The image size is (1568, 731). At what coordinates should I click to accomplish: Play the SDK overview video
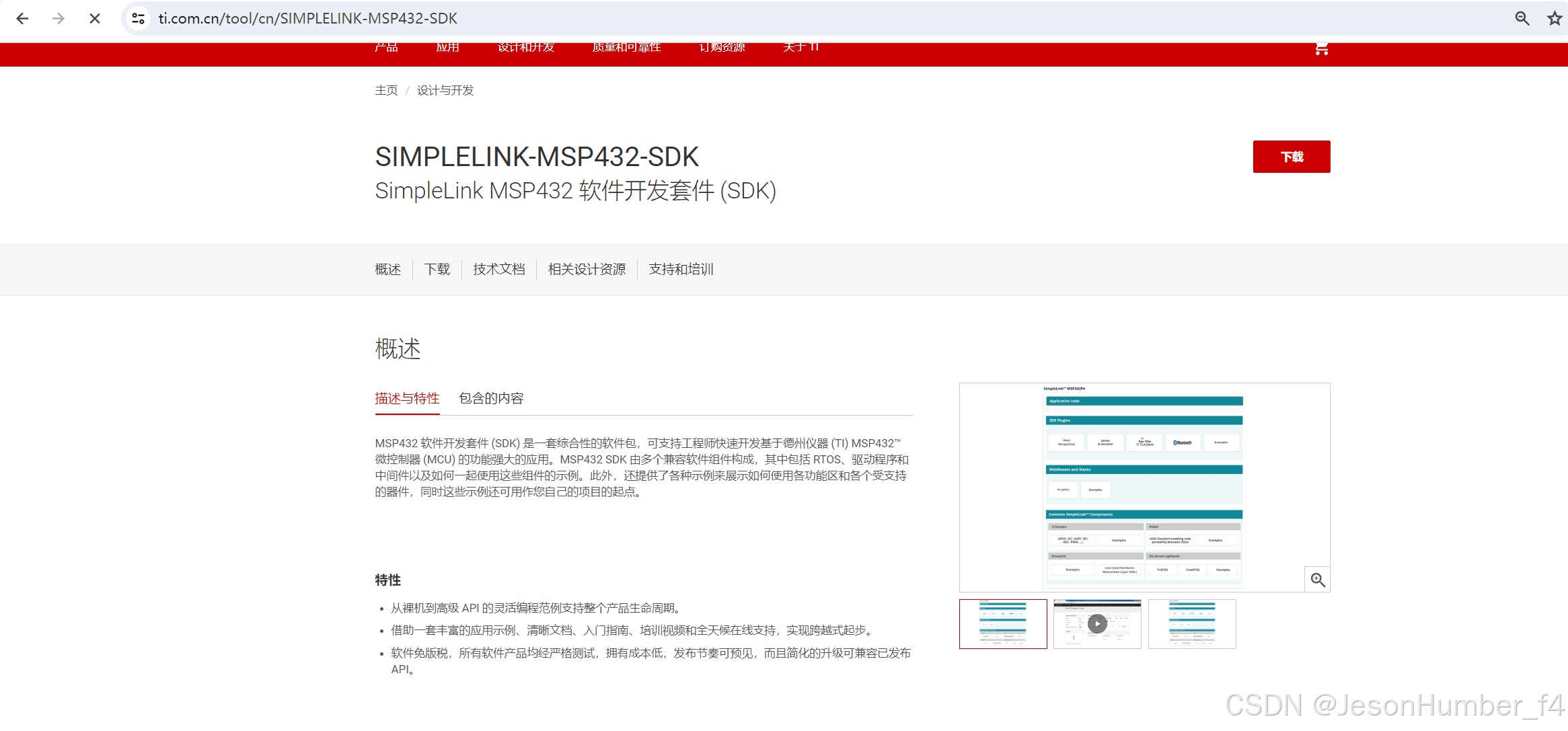click(1097, 623)
